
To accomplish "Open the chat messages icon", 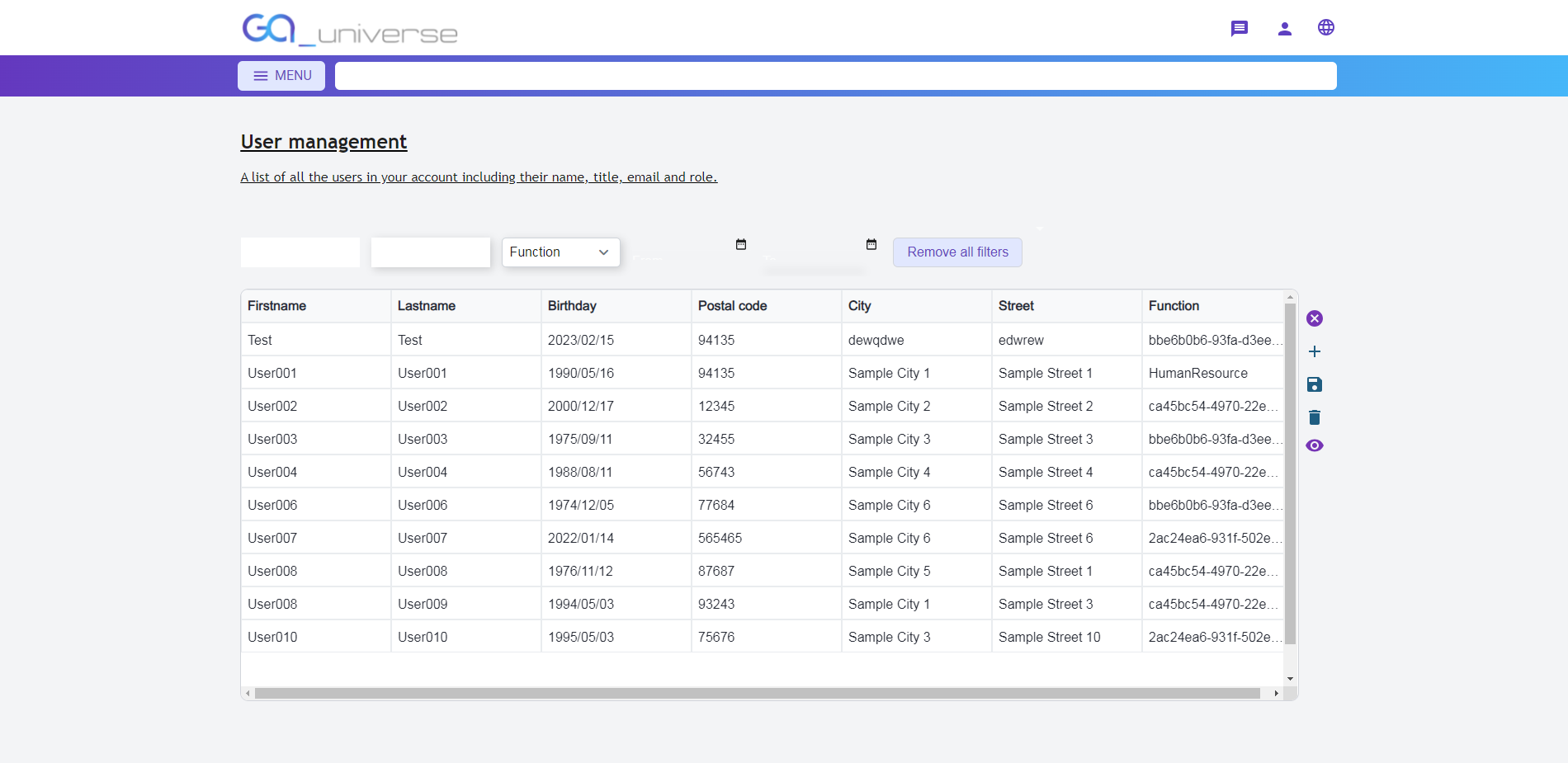I will (1239, 29).
